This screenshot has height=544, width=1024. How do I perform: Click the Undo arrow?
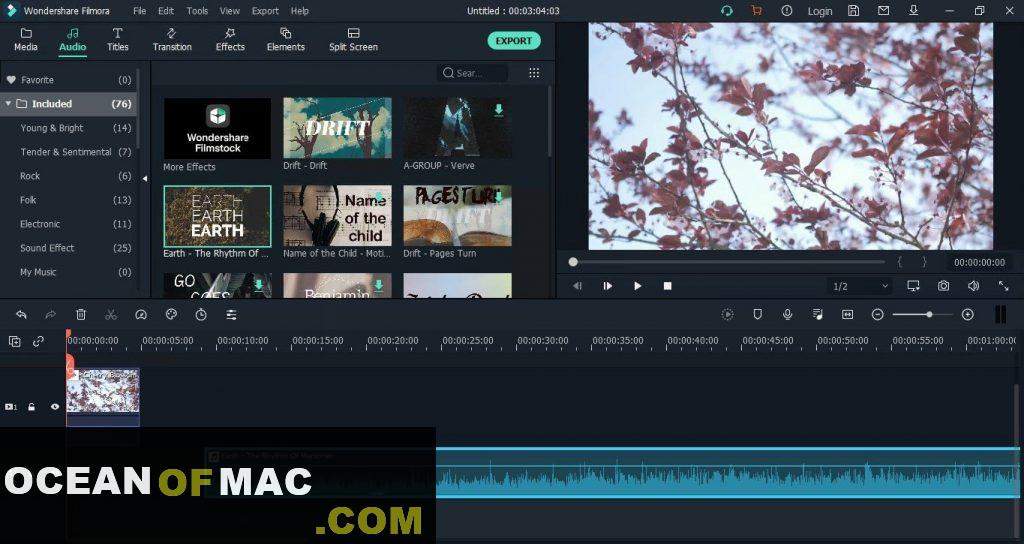pos(21,315)
